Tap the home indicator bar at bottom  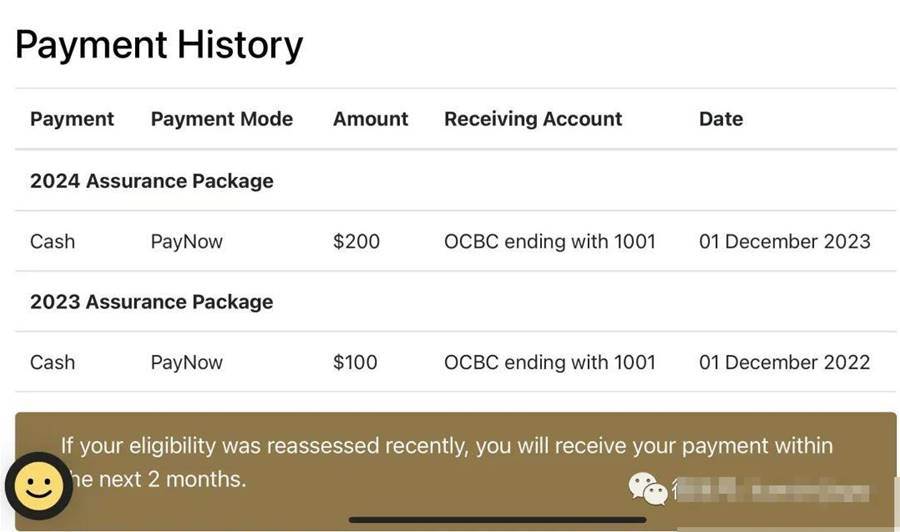(497, 520)
